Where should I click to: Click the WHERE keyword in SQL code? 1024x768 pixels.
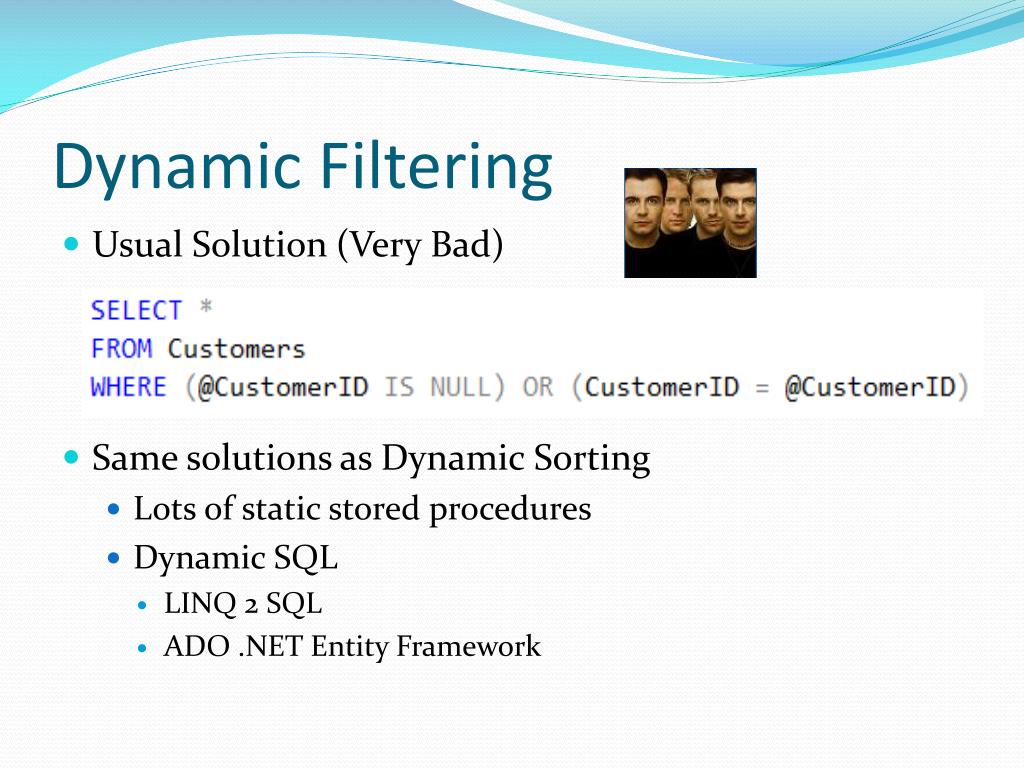coord(129,387)
